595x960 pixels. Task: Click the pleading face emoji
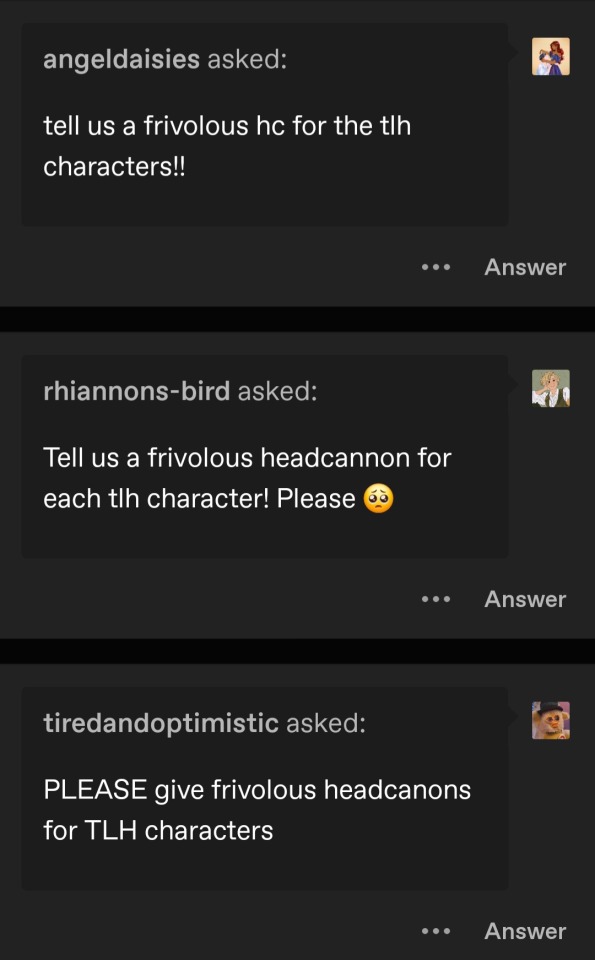[x=378, y=498]
